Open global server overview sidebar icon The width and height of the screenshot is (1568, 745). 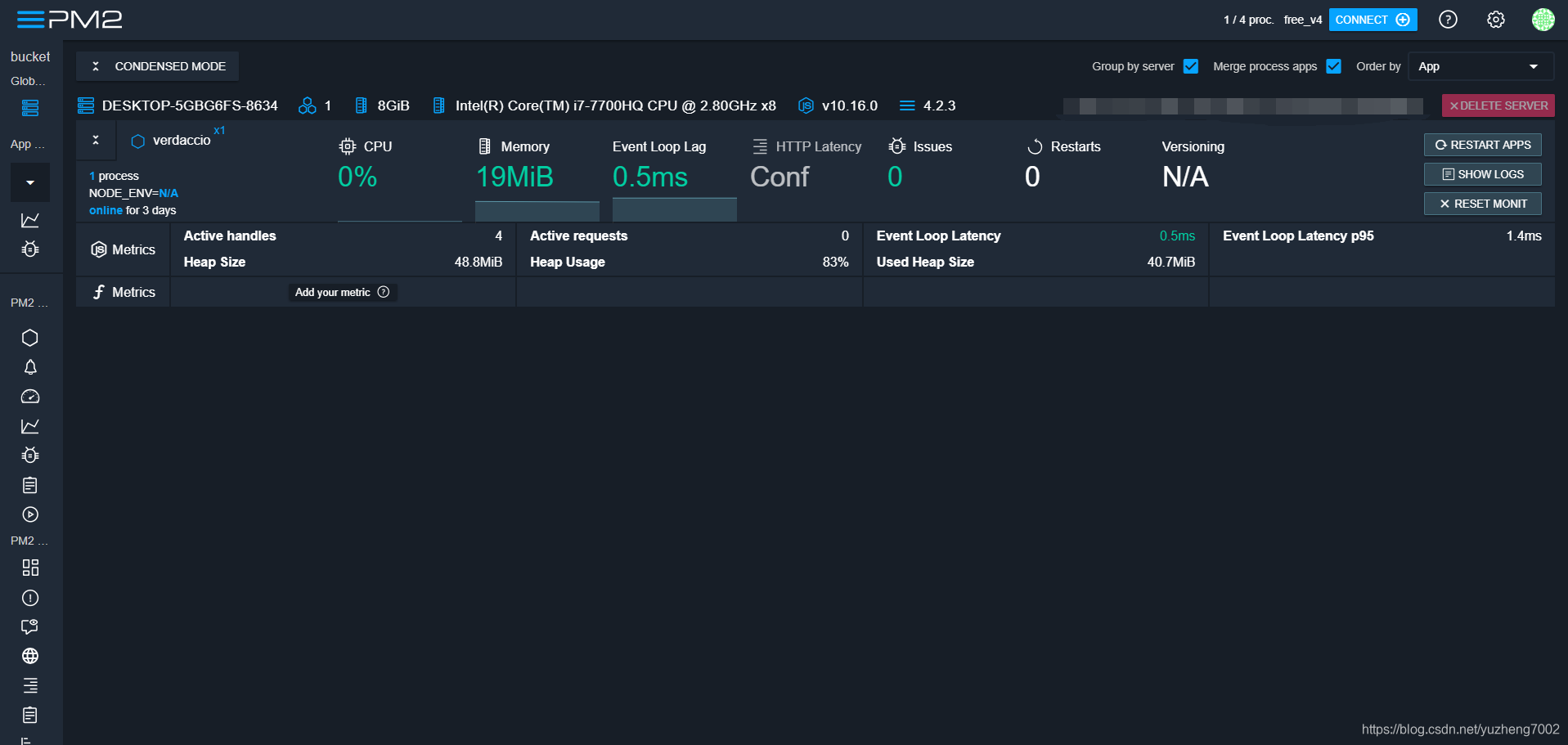(x=30, y=108)
